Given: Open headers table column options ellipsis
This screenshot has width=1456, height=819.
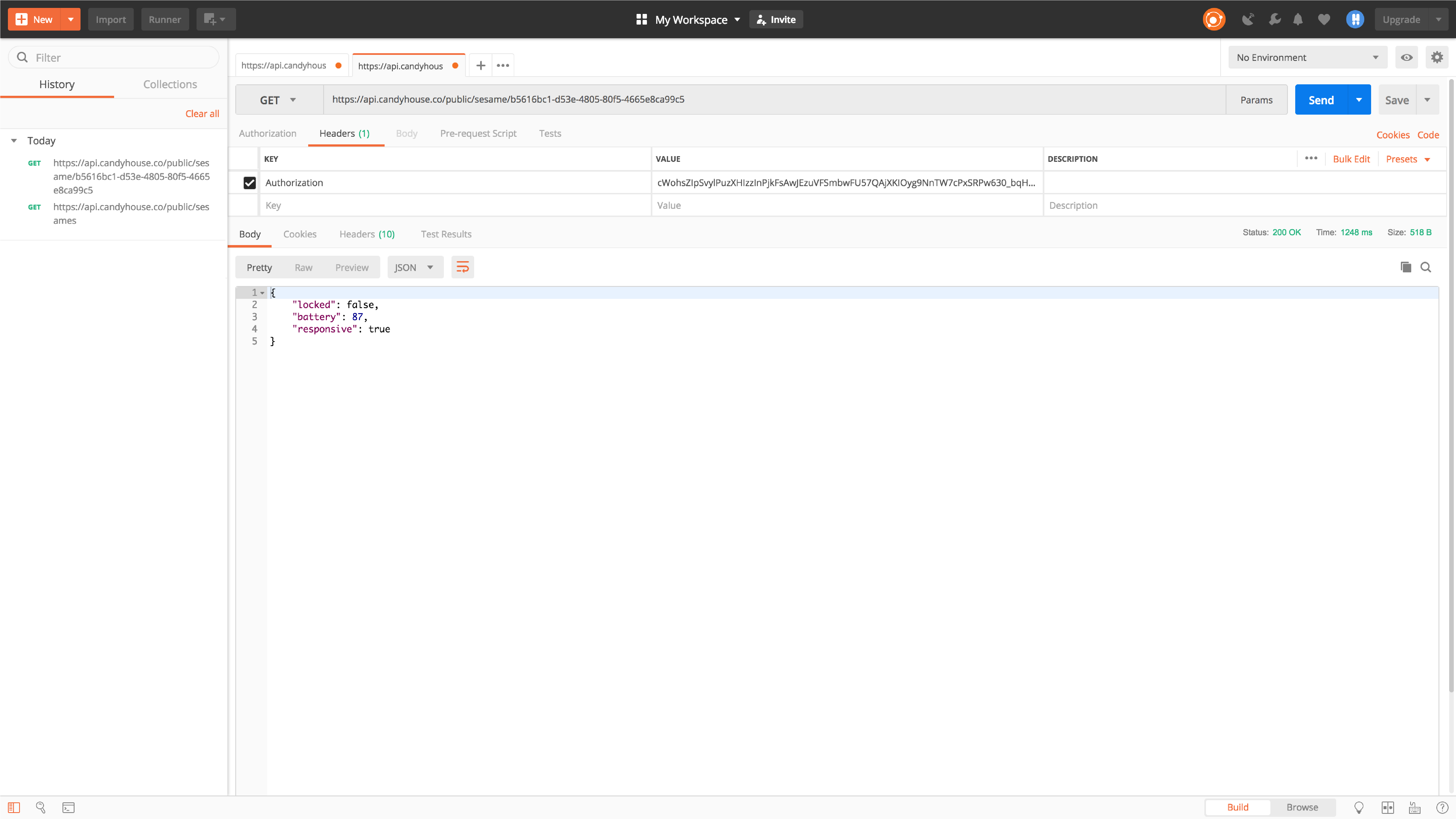Looking at the screenshot, I should pos(1311,158).
